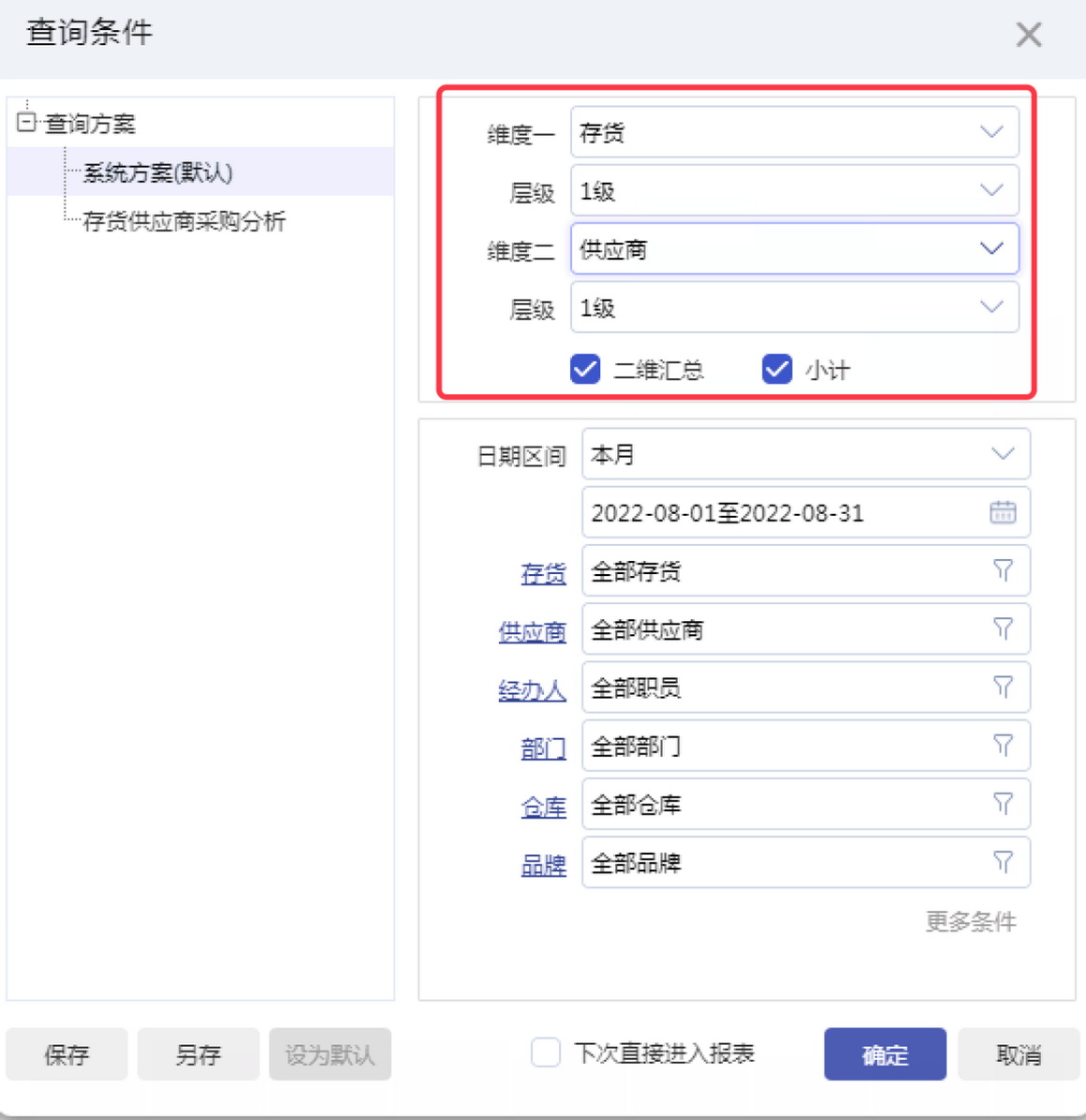Enable 下次直接进入报表 checkbox
Viewport: 1086px width, 1120px height.
[x=546, y=1053]
